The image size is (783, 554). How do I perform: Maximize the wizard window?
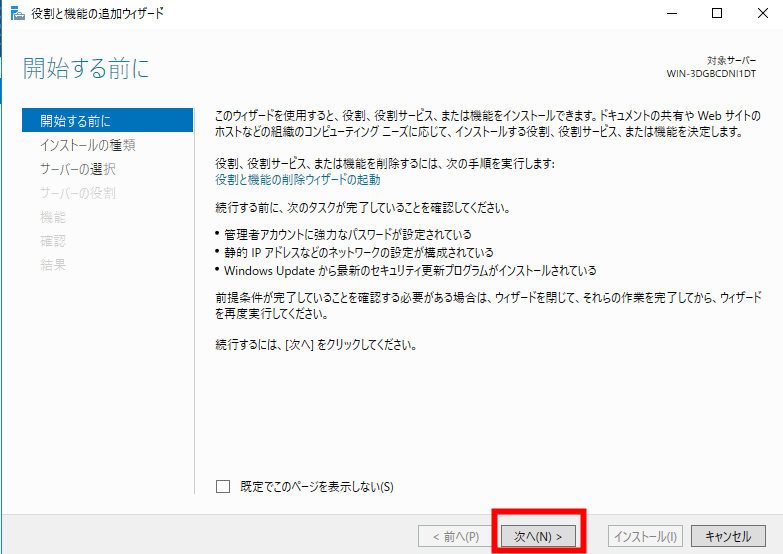pos(717,13)
